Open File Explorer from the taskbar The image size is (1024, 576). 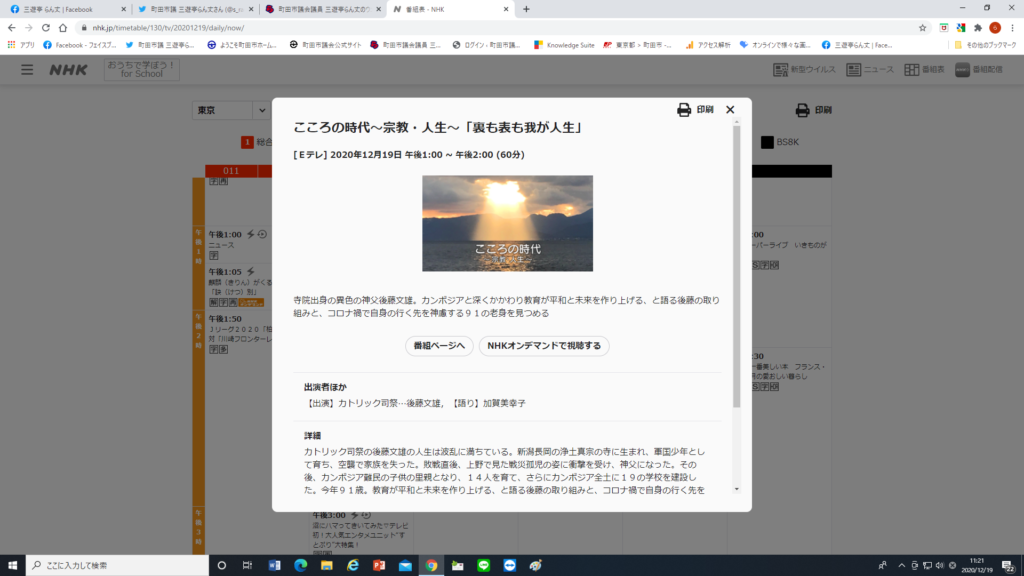327,566
